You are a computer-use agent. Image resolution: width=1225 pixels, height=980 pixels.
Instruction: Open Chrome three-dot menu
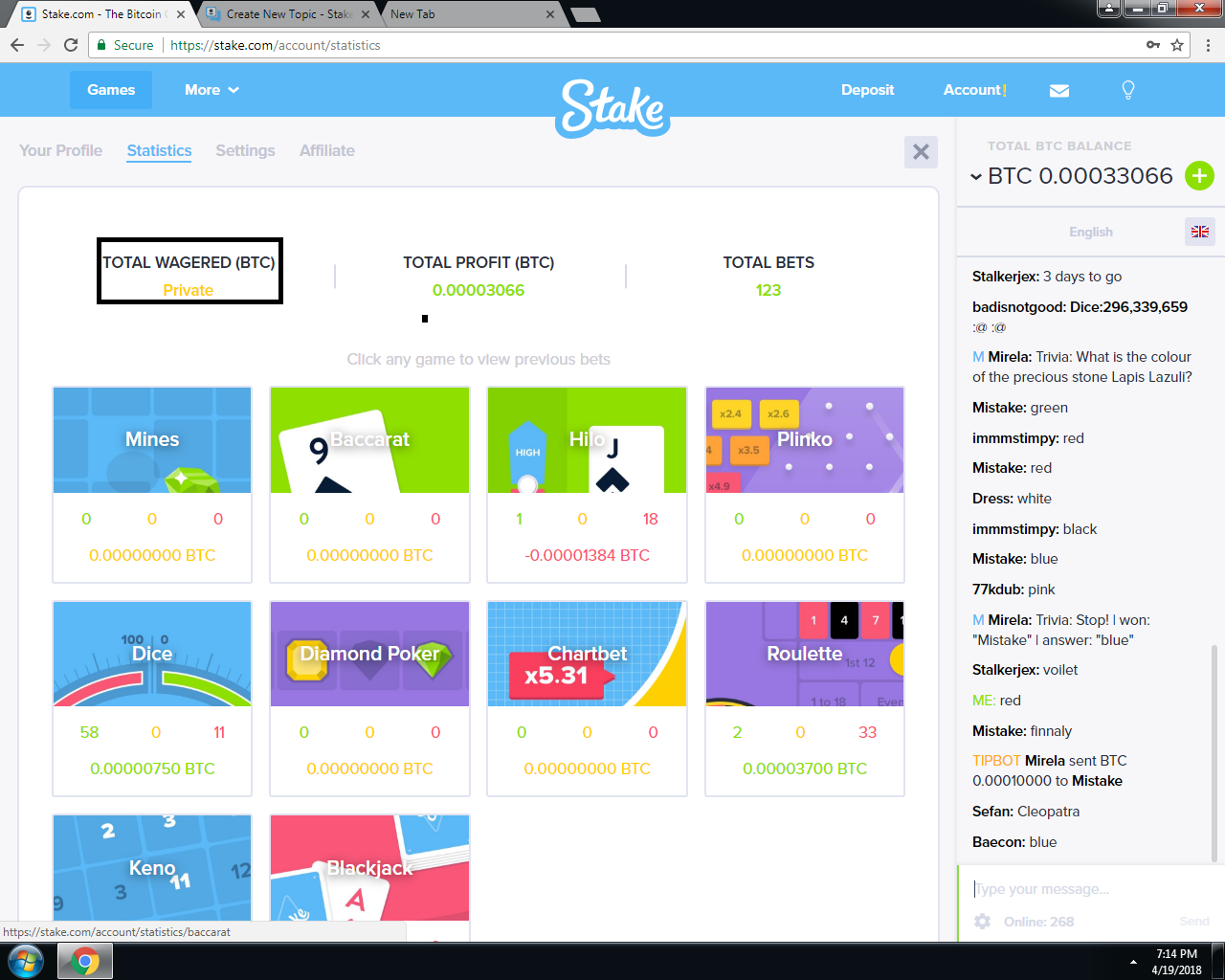point(1208,45)
